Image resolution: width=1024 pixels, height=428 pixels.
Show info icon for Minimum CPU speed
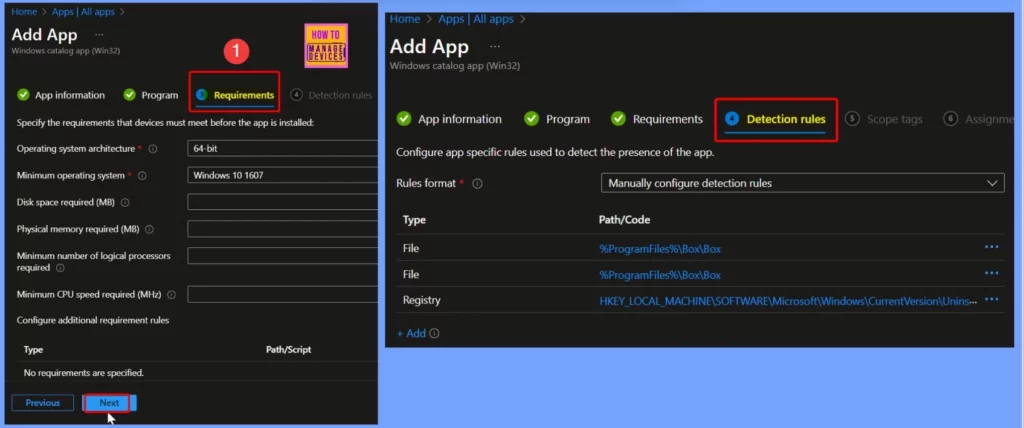click(171, 295)
